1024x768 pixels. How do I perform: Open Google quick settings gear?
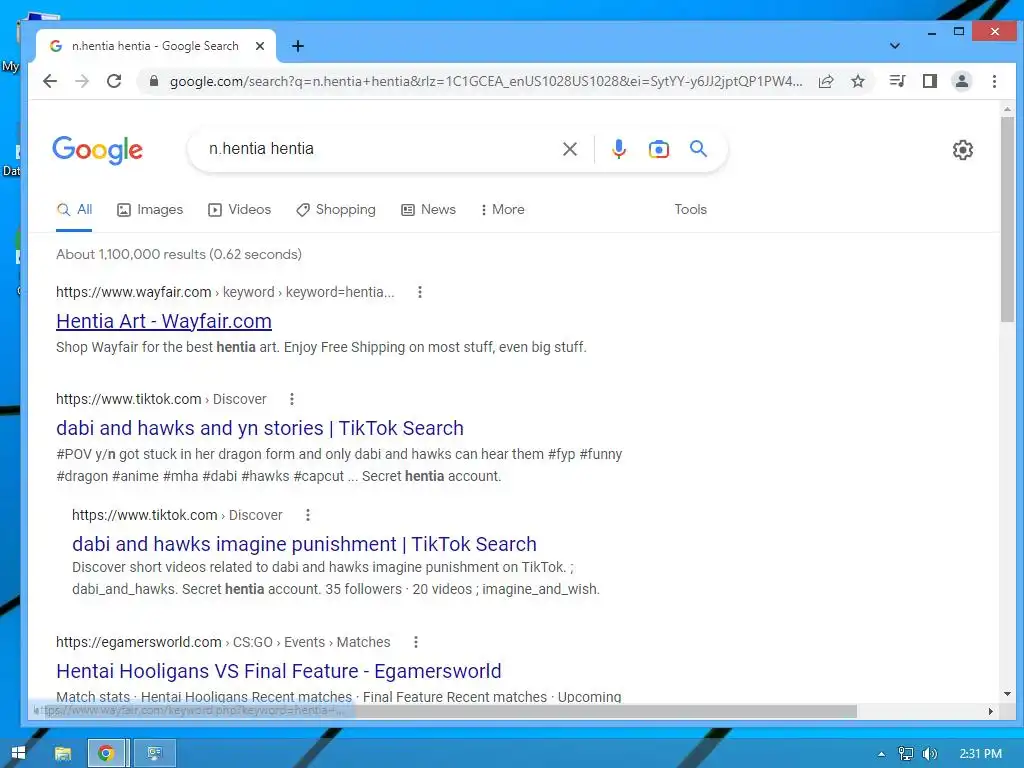coord(963,150)
